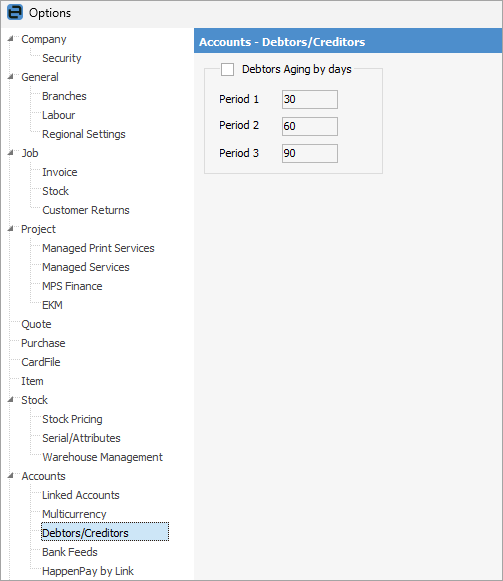The image size is (503, 581).
Task: Collapse the Stock tree node arrow
Action: click(11, 399)
